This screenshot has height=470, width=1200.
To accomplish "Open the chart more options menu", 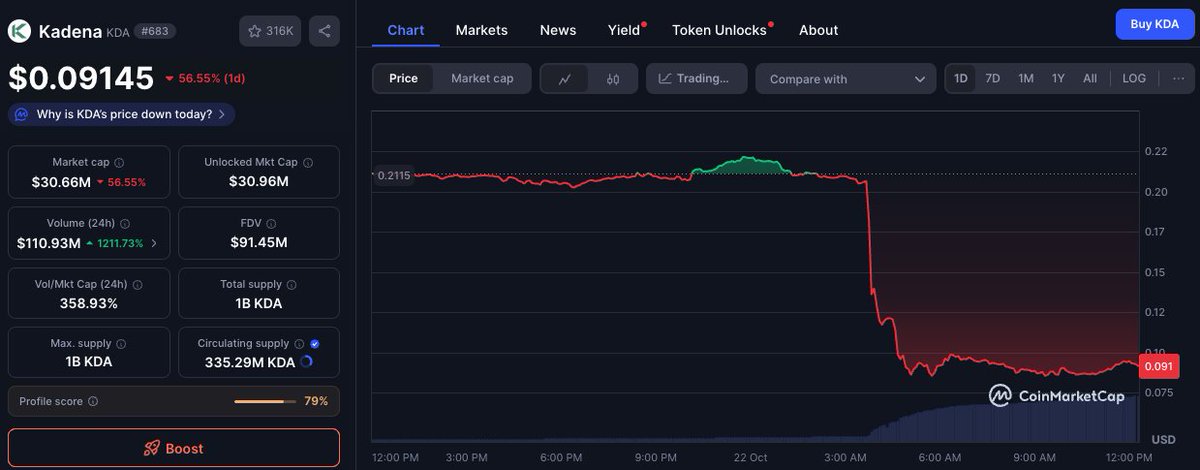I will pos(1178,78).
